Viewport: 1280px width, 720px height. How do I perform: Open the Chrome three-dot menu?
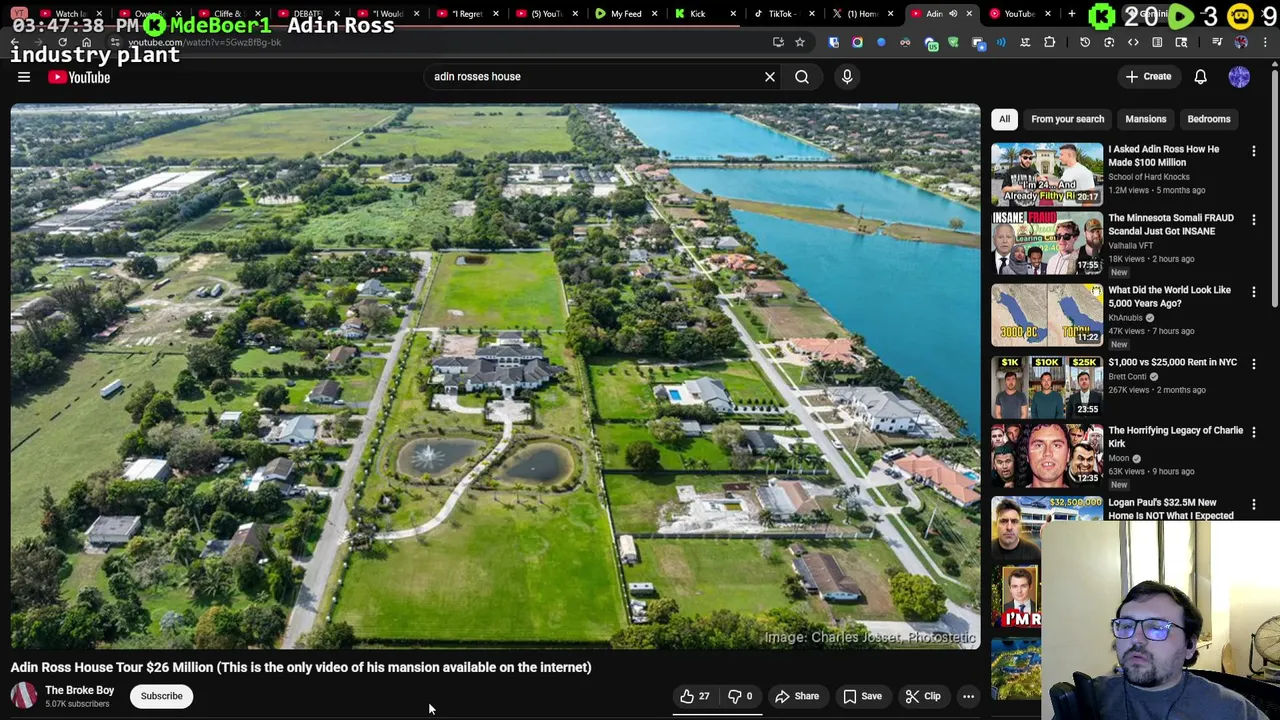1264,42
